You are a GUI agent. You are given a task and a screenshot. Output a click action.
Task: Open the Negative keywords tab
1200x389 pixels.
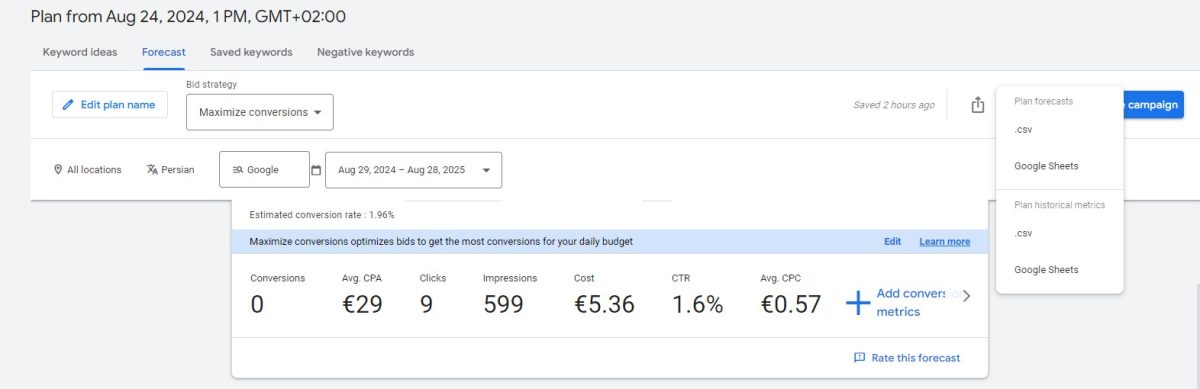point(365,52)
